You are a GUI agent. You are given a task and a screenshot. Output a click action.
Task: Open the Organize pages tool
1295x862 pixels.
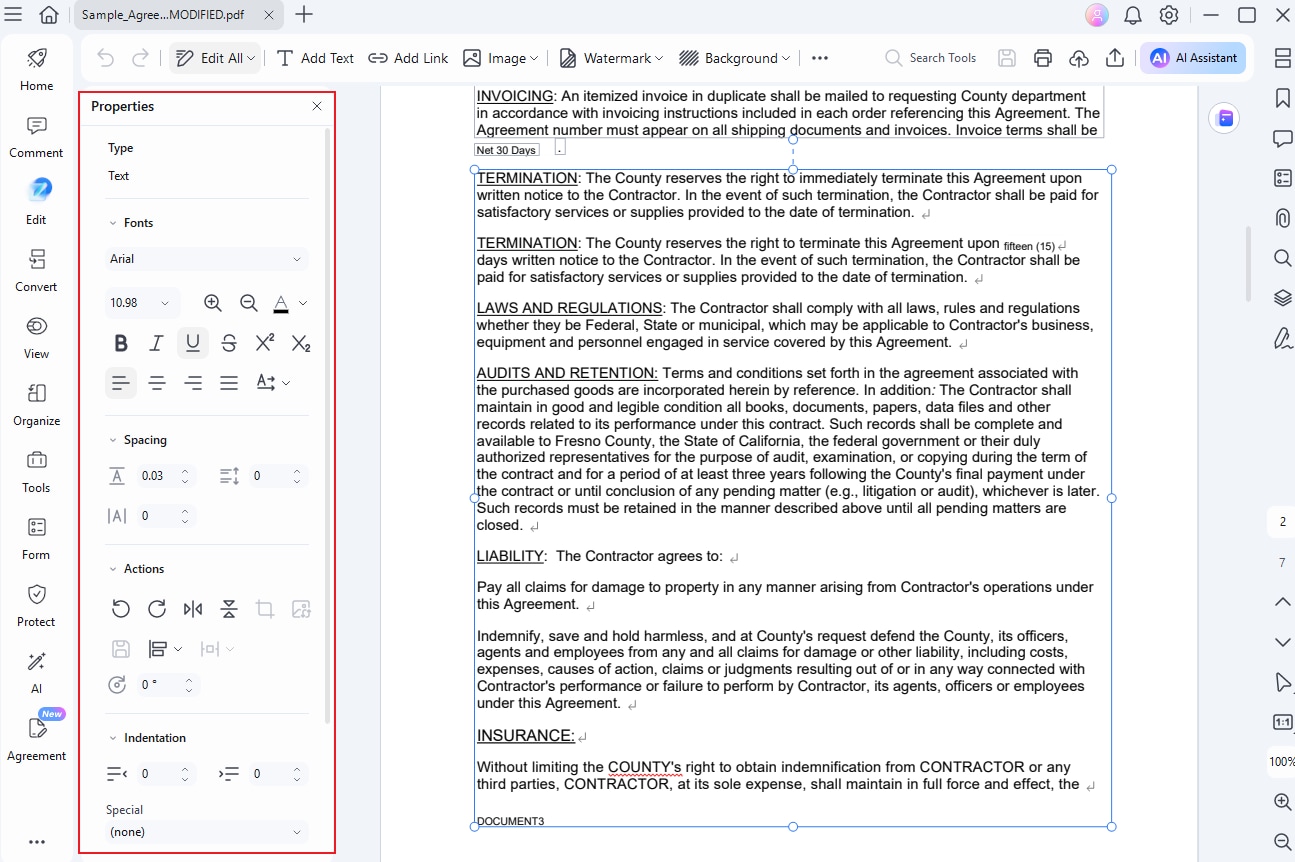[37, 405]
